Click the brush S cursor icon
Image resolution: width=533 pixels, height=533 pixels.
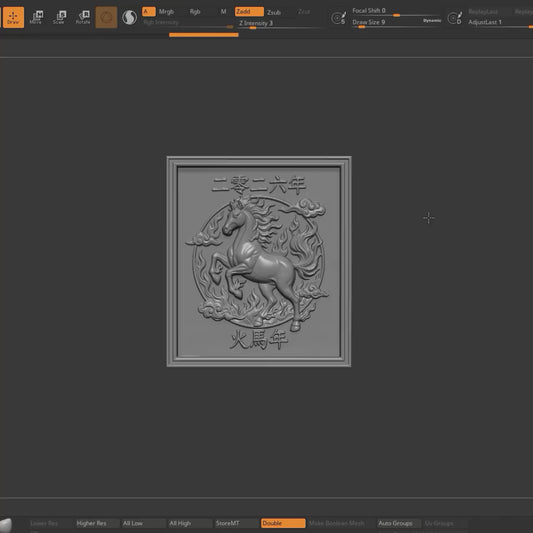(339, 18)
